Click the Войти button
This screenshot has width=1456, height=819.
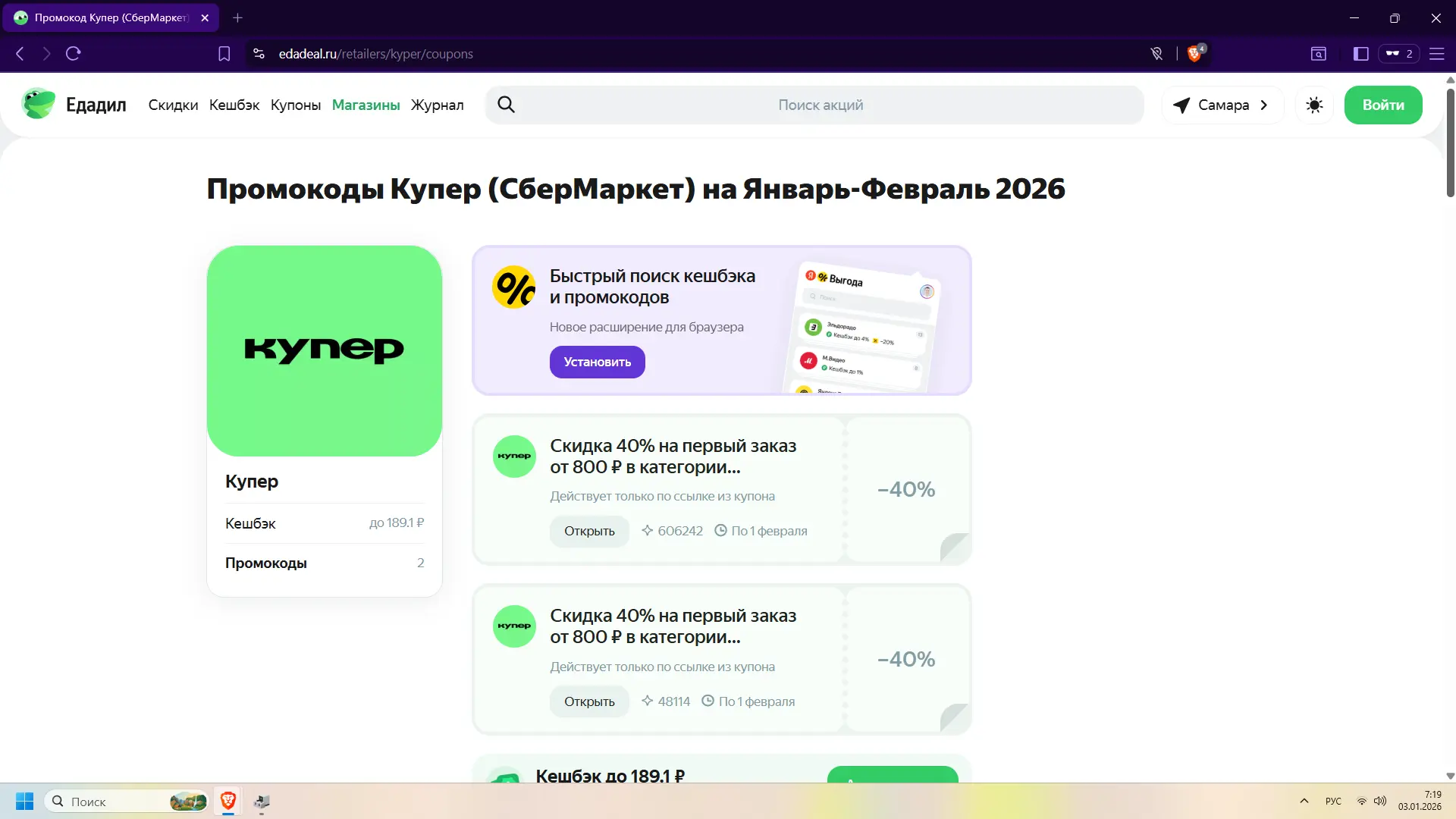pyautogui.click(x=1383, y=105)
